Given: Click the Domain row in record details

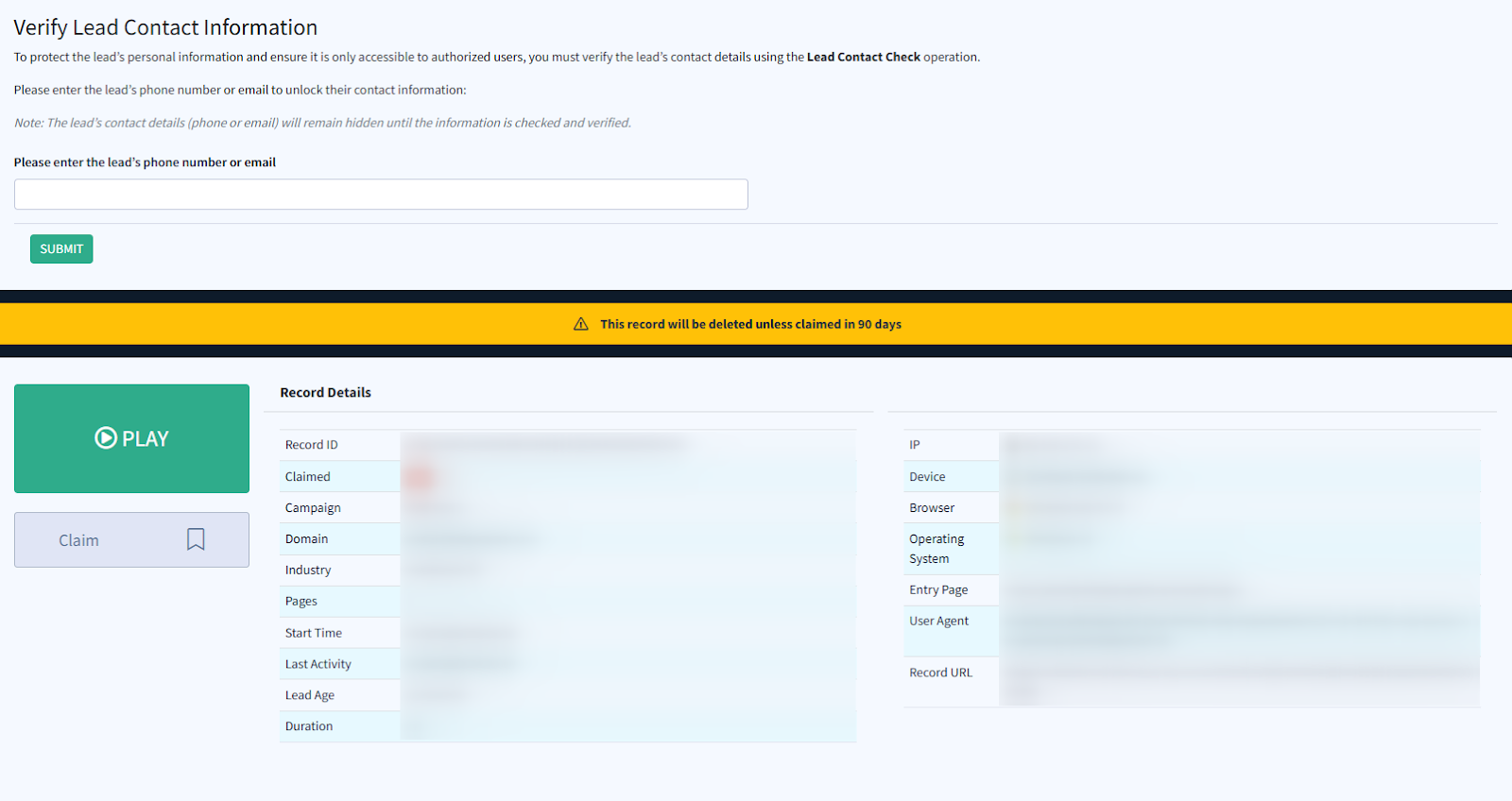Looking at the screenshot, I should (307, 539).
